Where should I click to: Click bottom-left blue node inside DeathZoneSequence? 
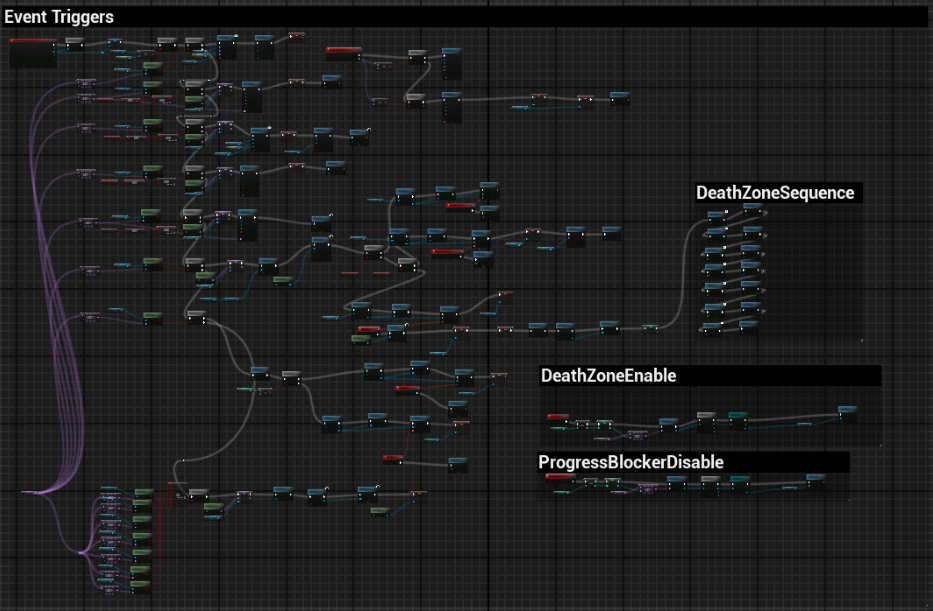[x=711, y=328]
